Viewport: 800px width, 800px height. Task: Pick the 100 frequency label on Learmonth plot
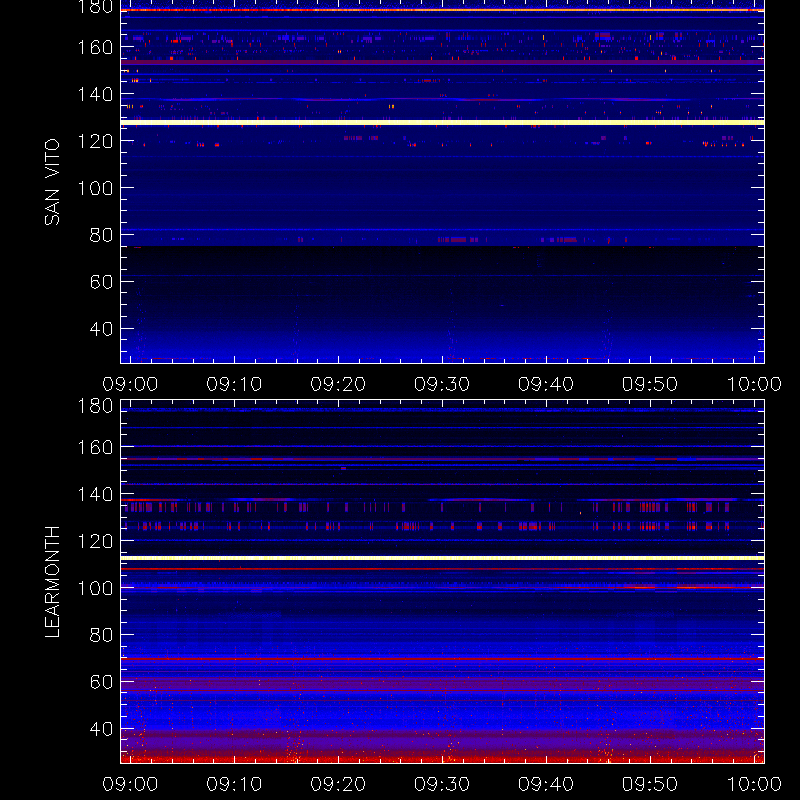(x=95, y=588)
